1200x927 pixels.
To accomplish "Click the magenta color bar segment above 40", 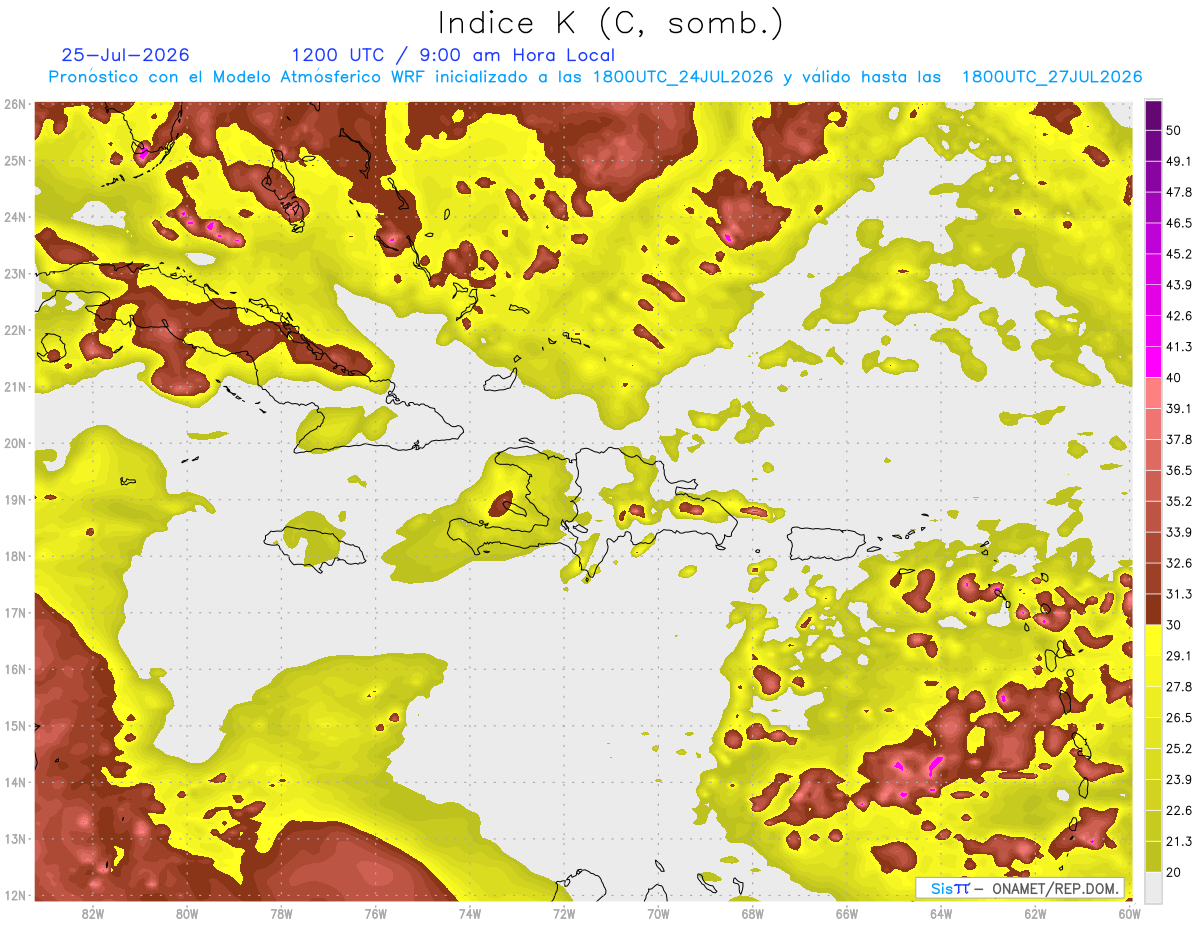I will 1153,360.
